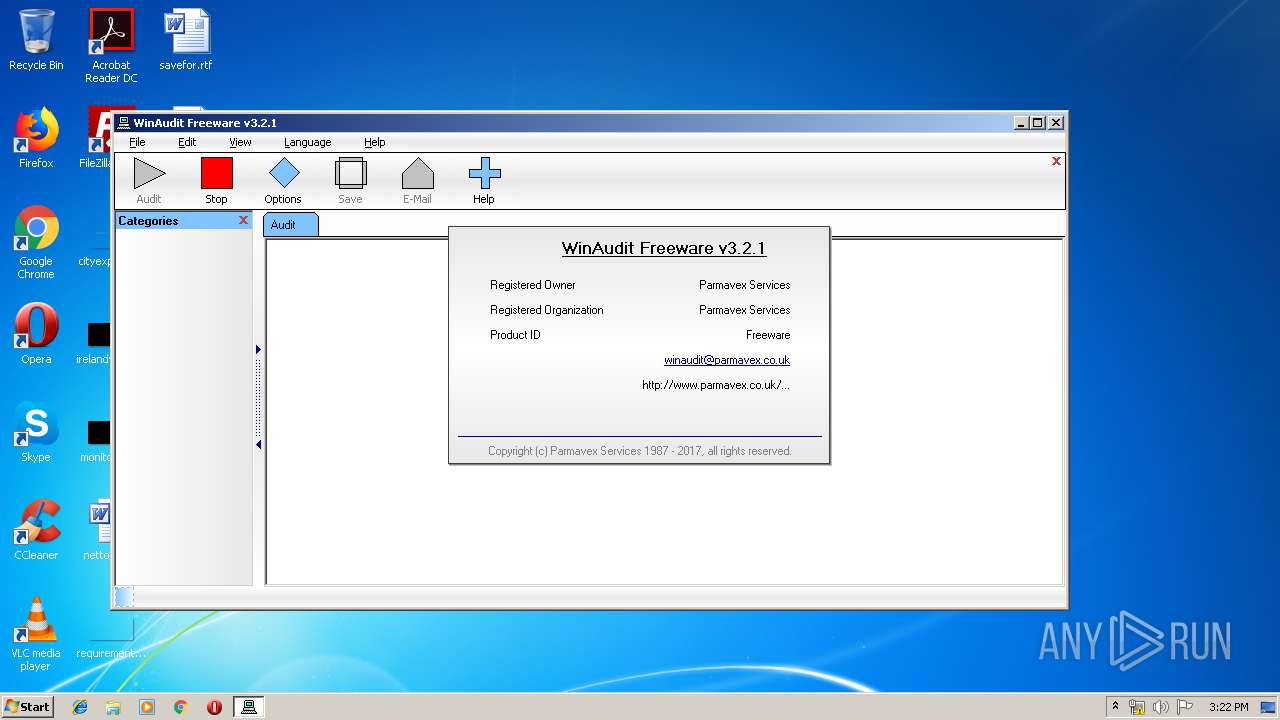Open Acrobat Reader DC desktop shortcut

[x=111, y=46]
